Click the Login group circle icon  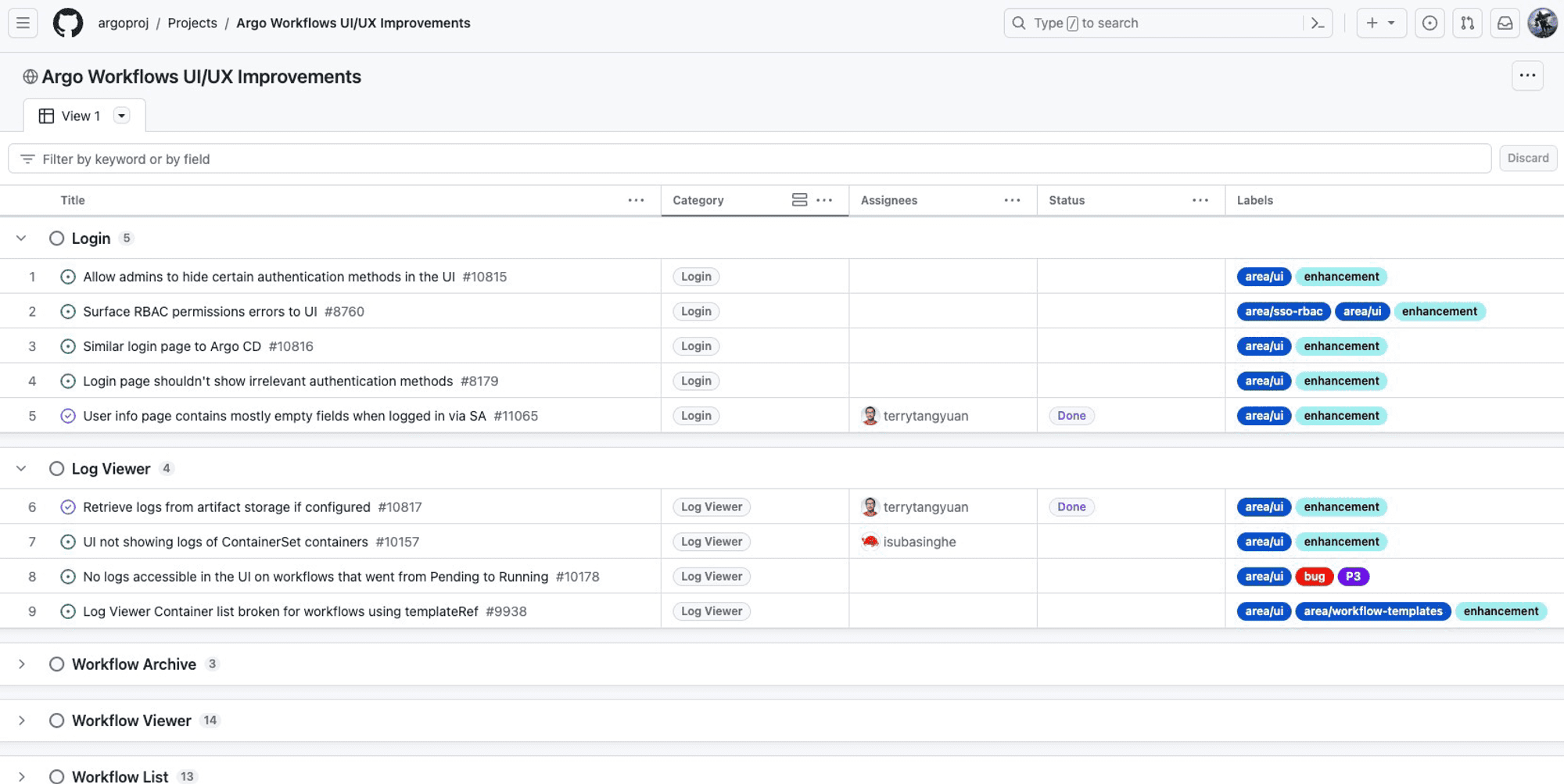point(56,238)
